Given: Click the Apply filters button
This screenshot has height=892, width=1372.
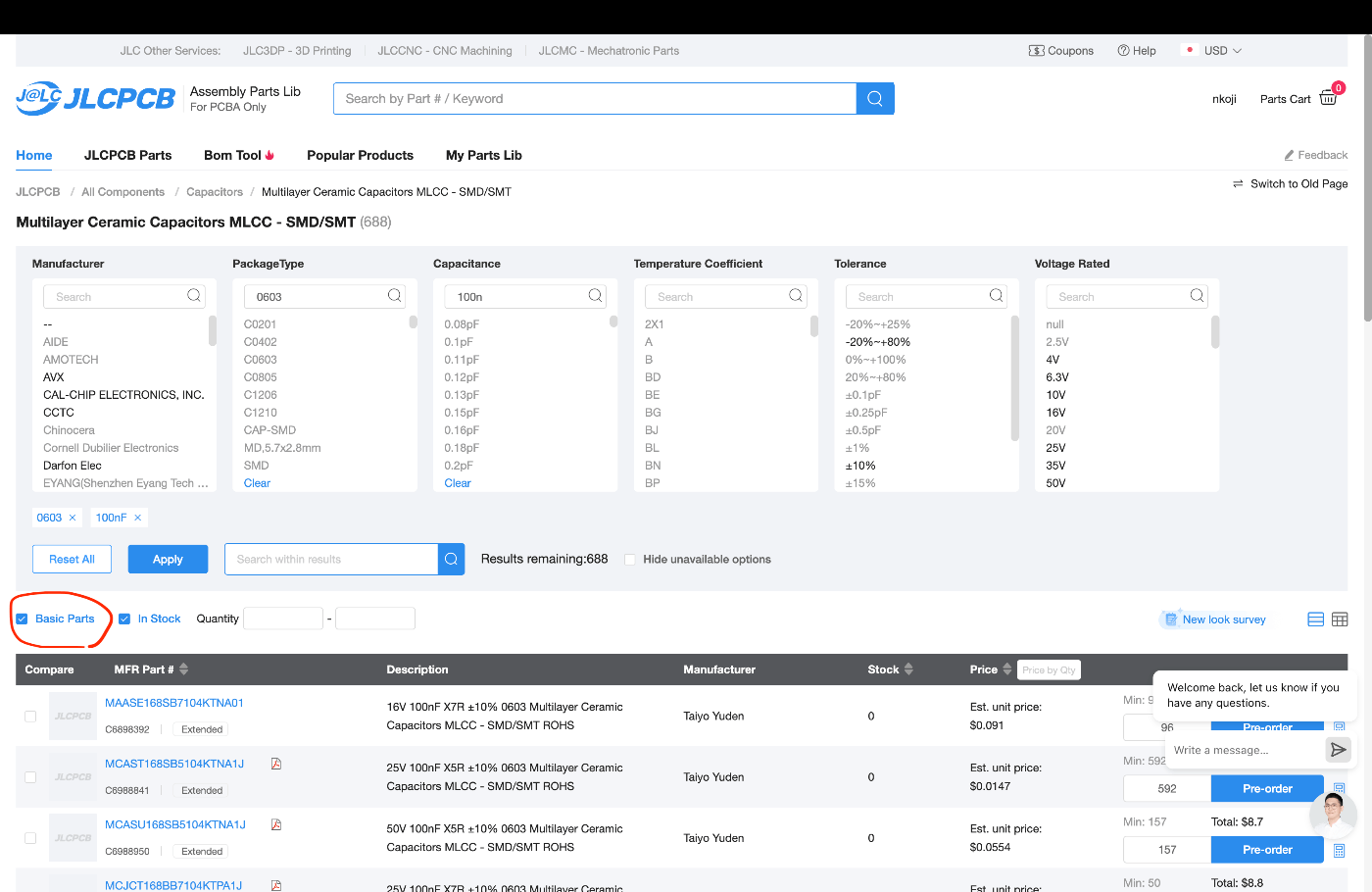Looking at the screenshot, I should pos(168,559).
